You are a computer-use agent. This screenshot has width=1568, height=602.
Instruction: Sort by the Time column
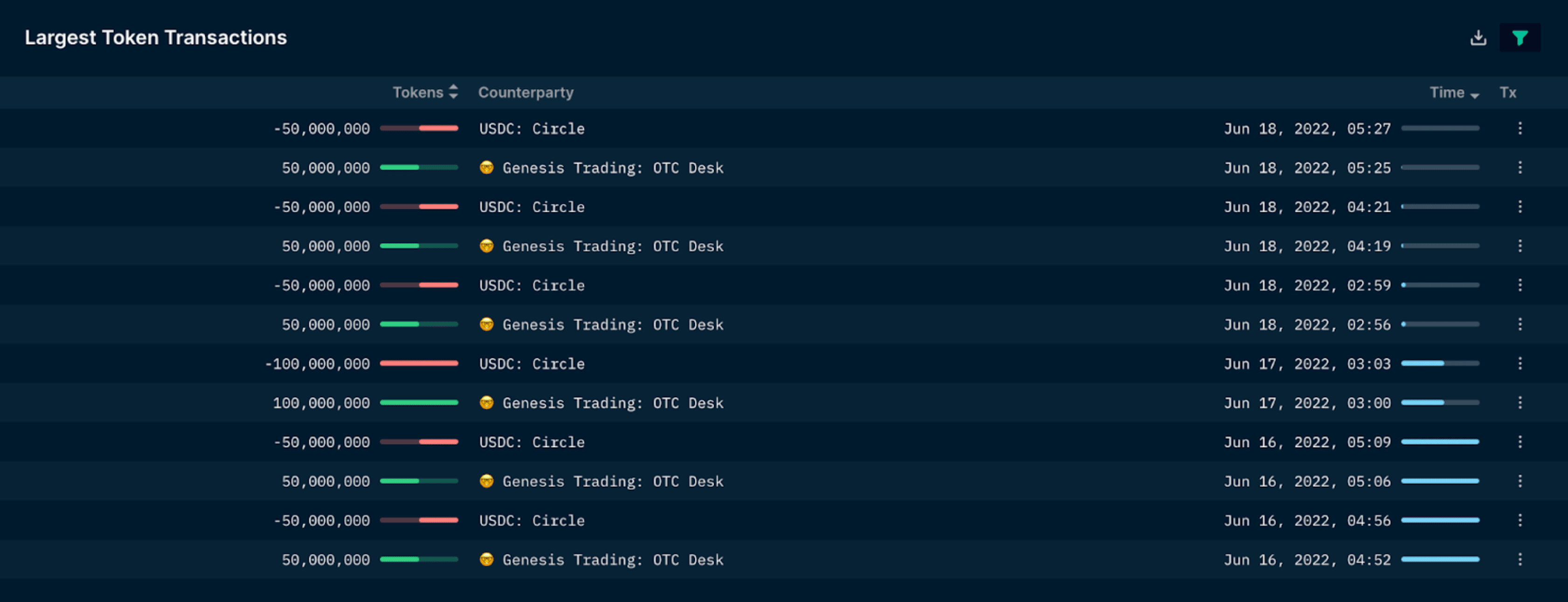point(1454,92)
